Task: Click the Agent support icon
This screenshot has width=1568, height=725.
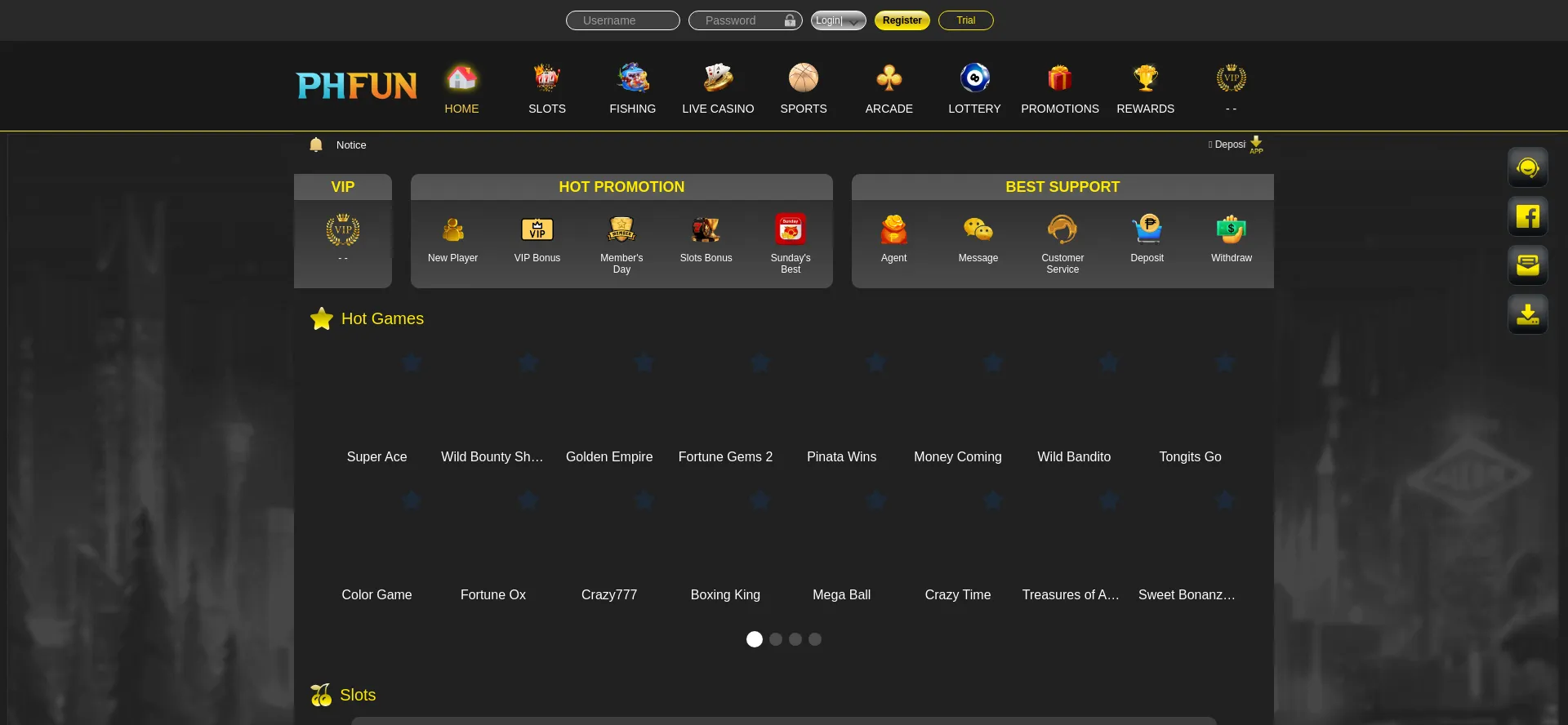Action: (893, 231)
